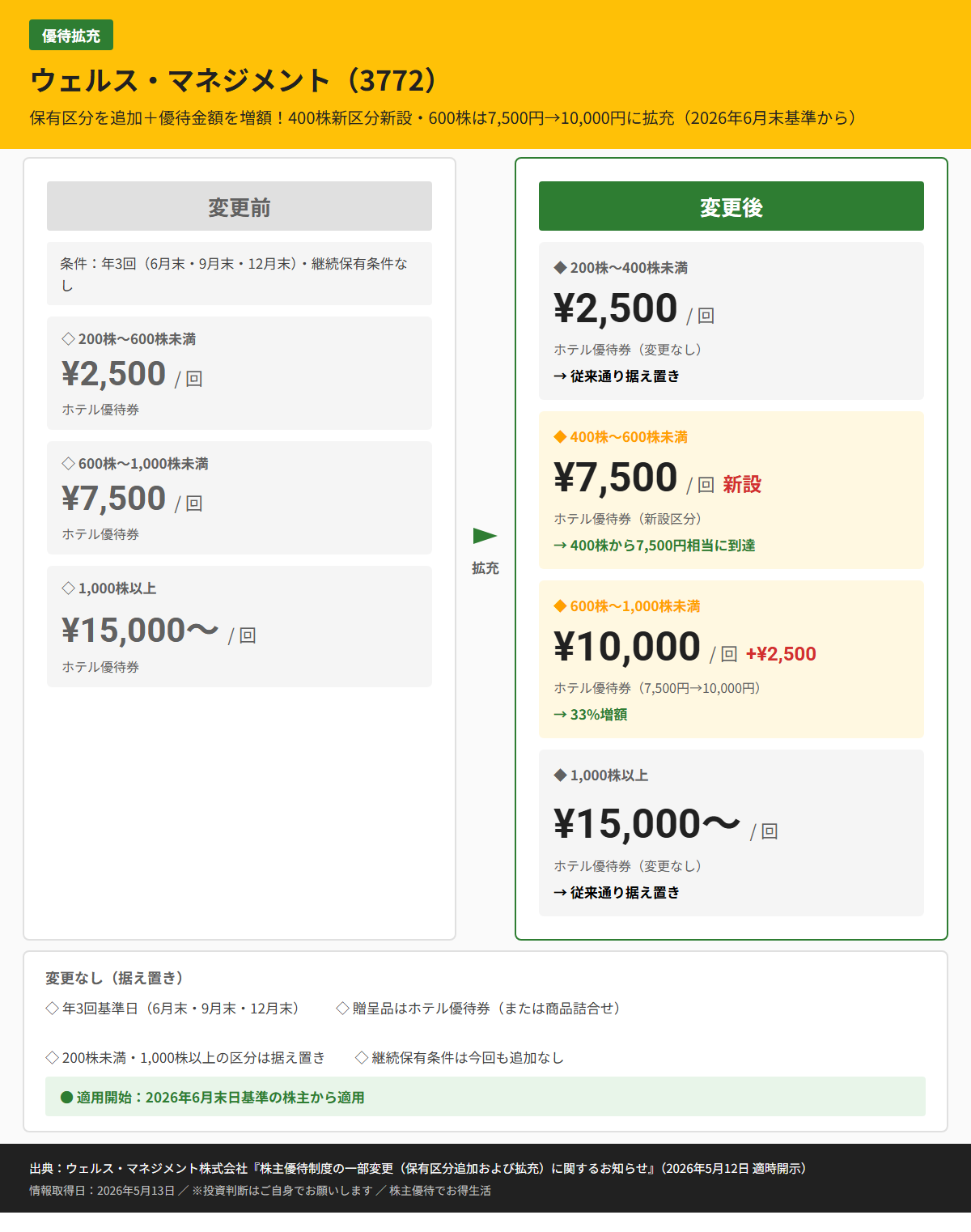Click the diamond icon beside 1,000株以上 in 変更後
Image resolution: width=971 pixels, height=1232 pixels.
[560, 775]
